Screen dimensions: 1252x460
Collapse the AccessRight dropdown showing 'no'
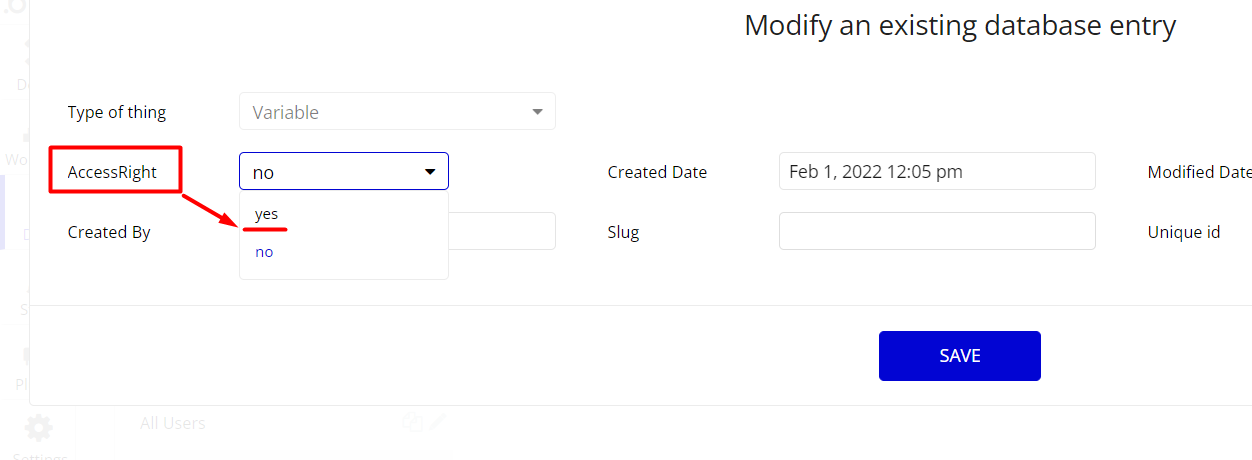(344, 171)
